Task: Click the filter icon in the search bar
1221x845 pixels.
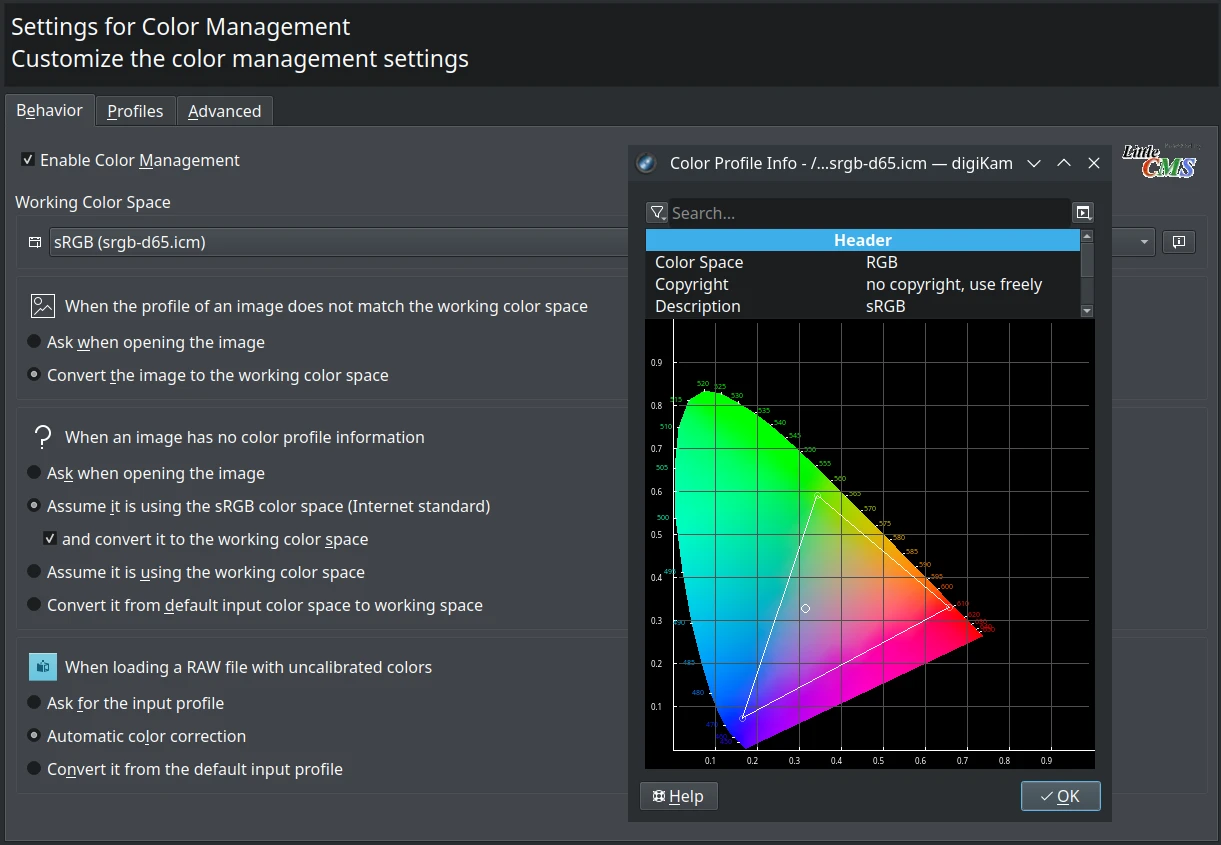Action: 657,212
